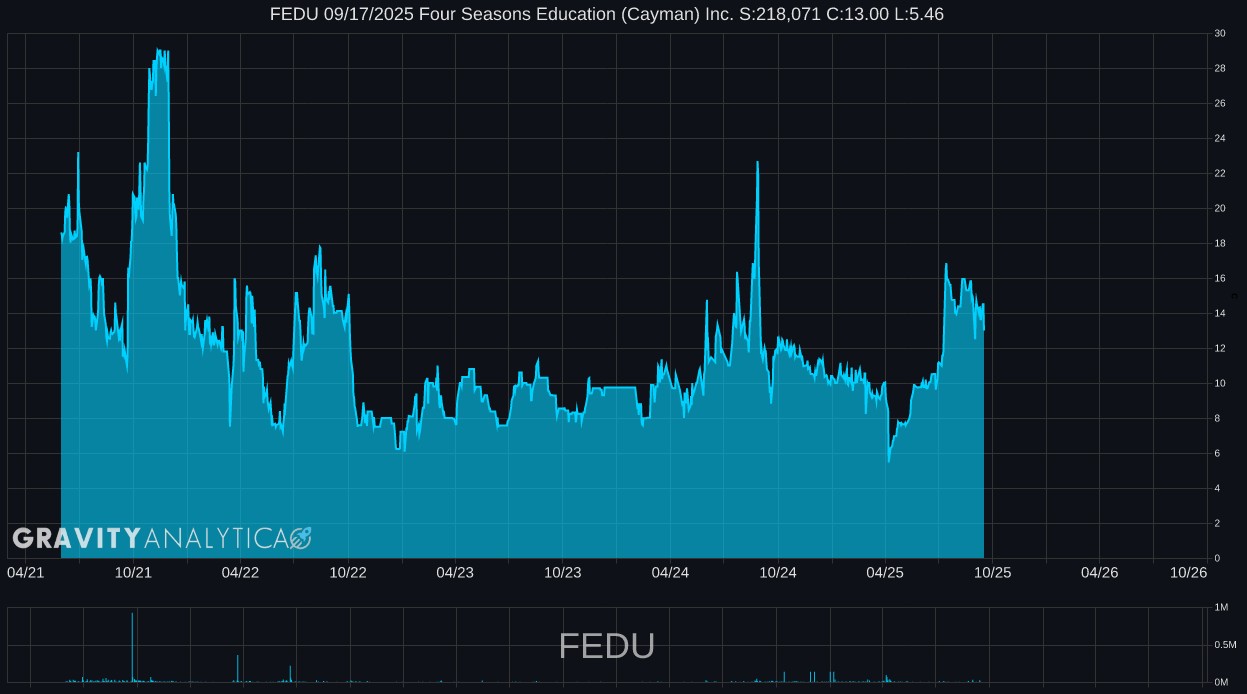Click the '09/17/2025' date in the title
1247x694 pixels.
(368, 14)
